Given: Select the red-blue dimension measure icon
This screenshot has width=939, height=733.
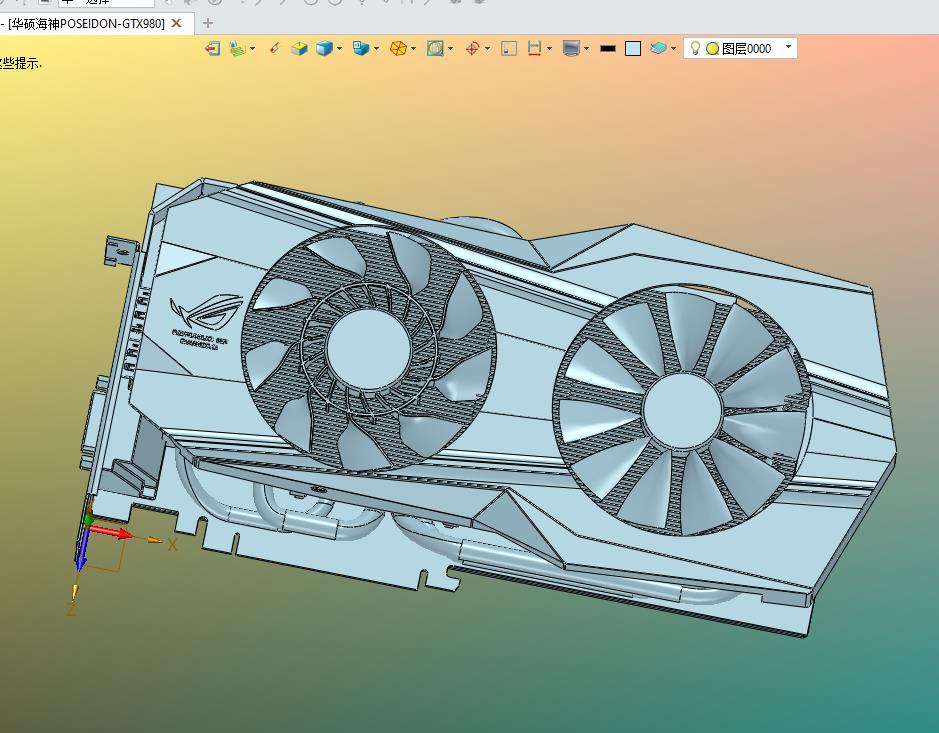Looking at the screenshot, I should coord(534,48).
